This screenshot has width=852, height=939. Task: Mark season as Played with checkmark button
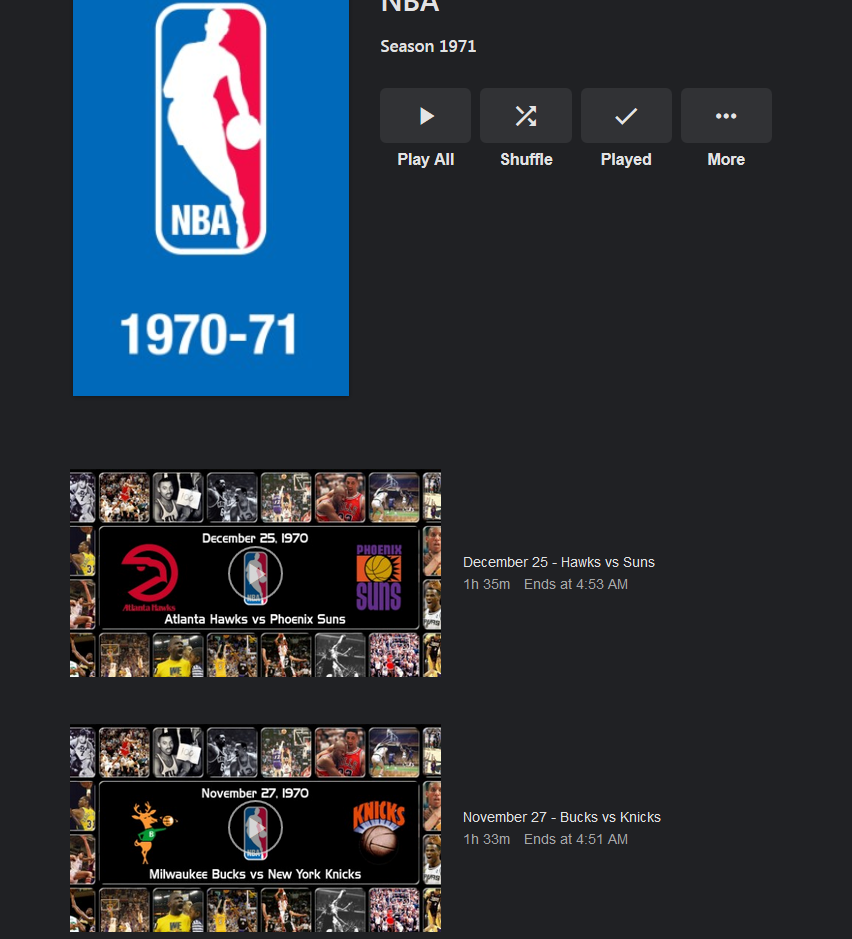coord(626,116)
